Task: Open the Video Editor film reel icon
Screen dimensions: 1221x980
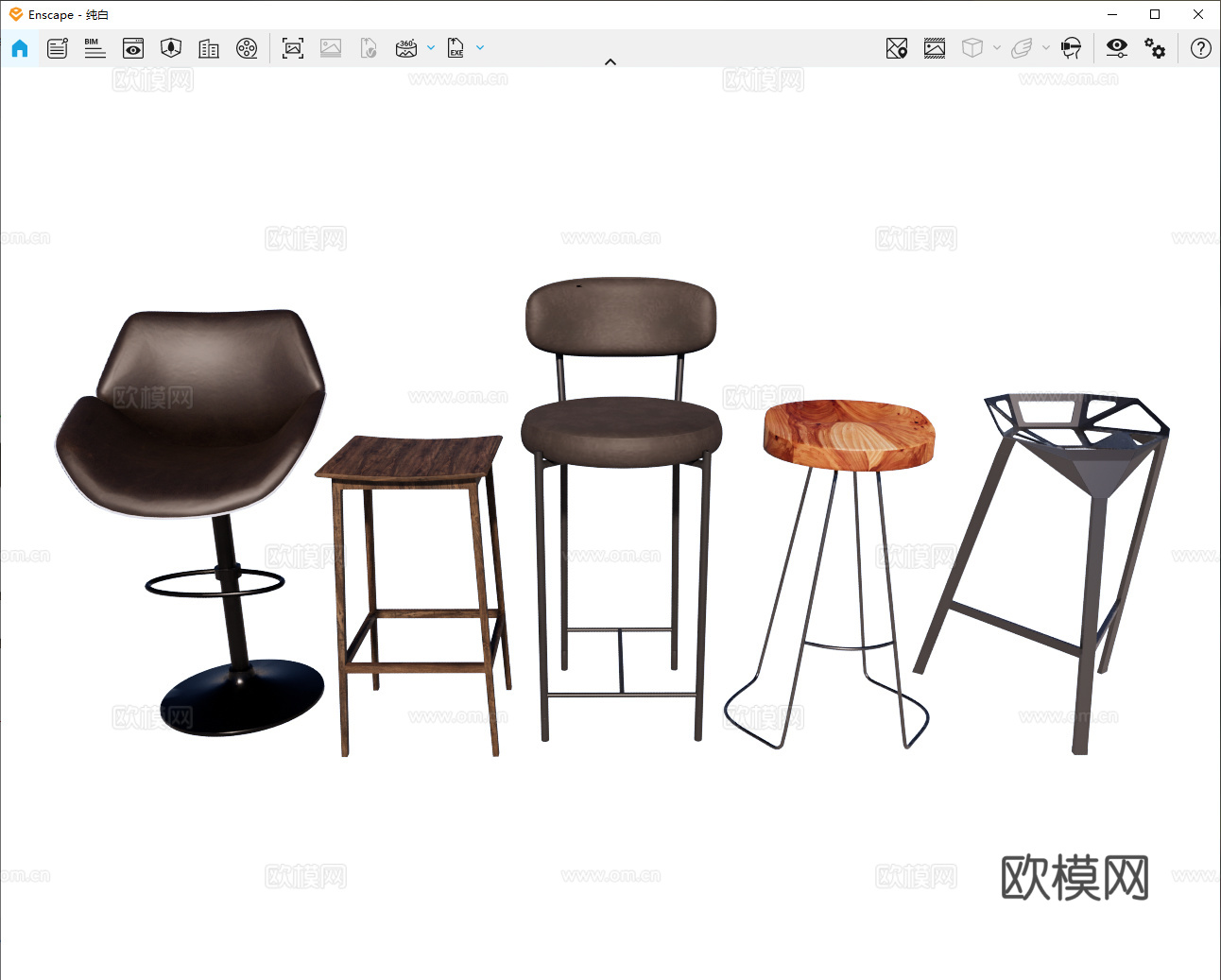Action: (x=247, y=48)
